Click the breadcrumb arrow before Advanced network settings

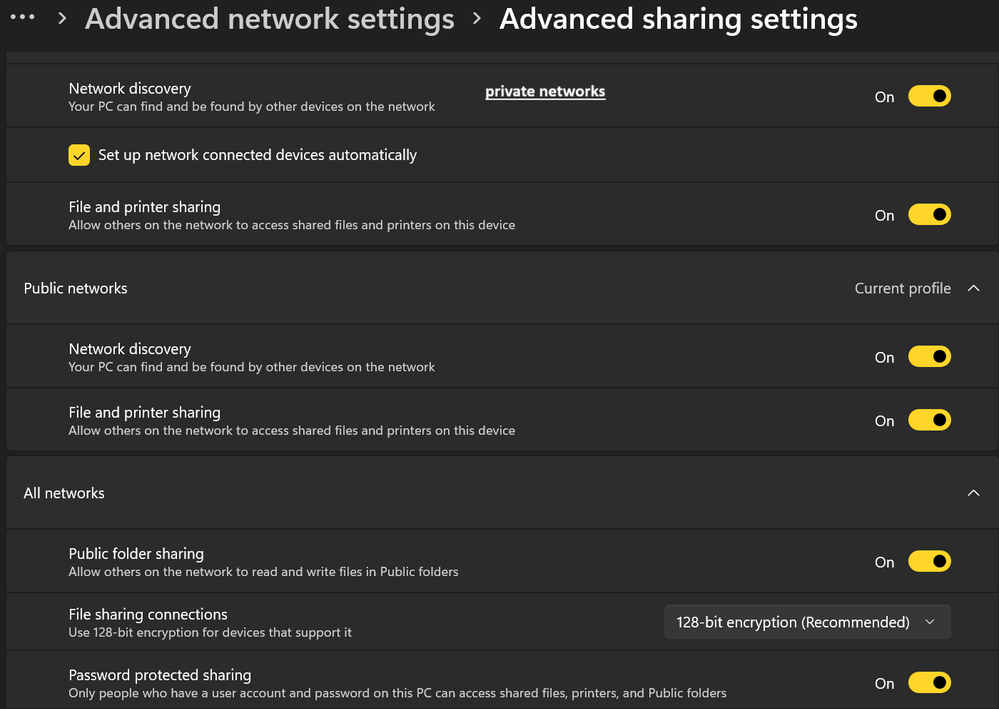pyautogui.click(x=62, y=18)
